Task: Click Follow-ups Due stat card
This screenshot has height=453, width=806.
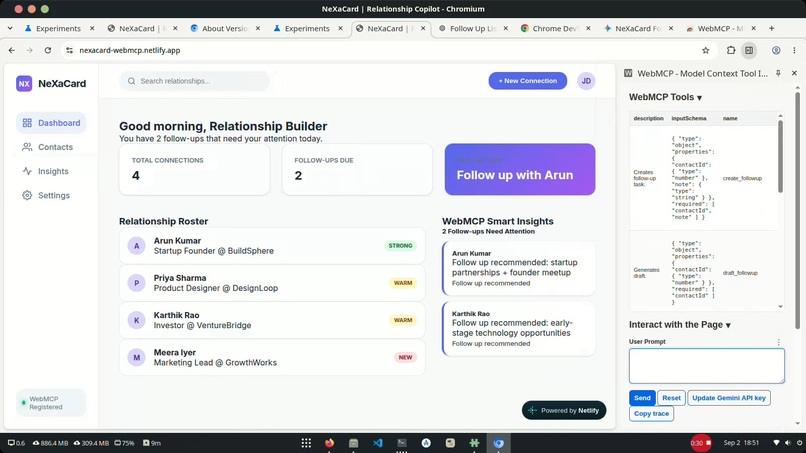Action: (x=357, y=169)
